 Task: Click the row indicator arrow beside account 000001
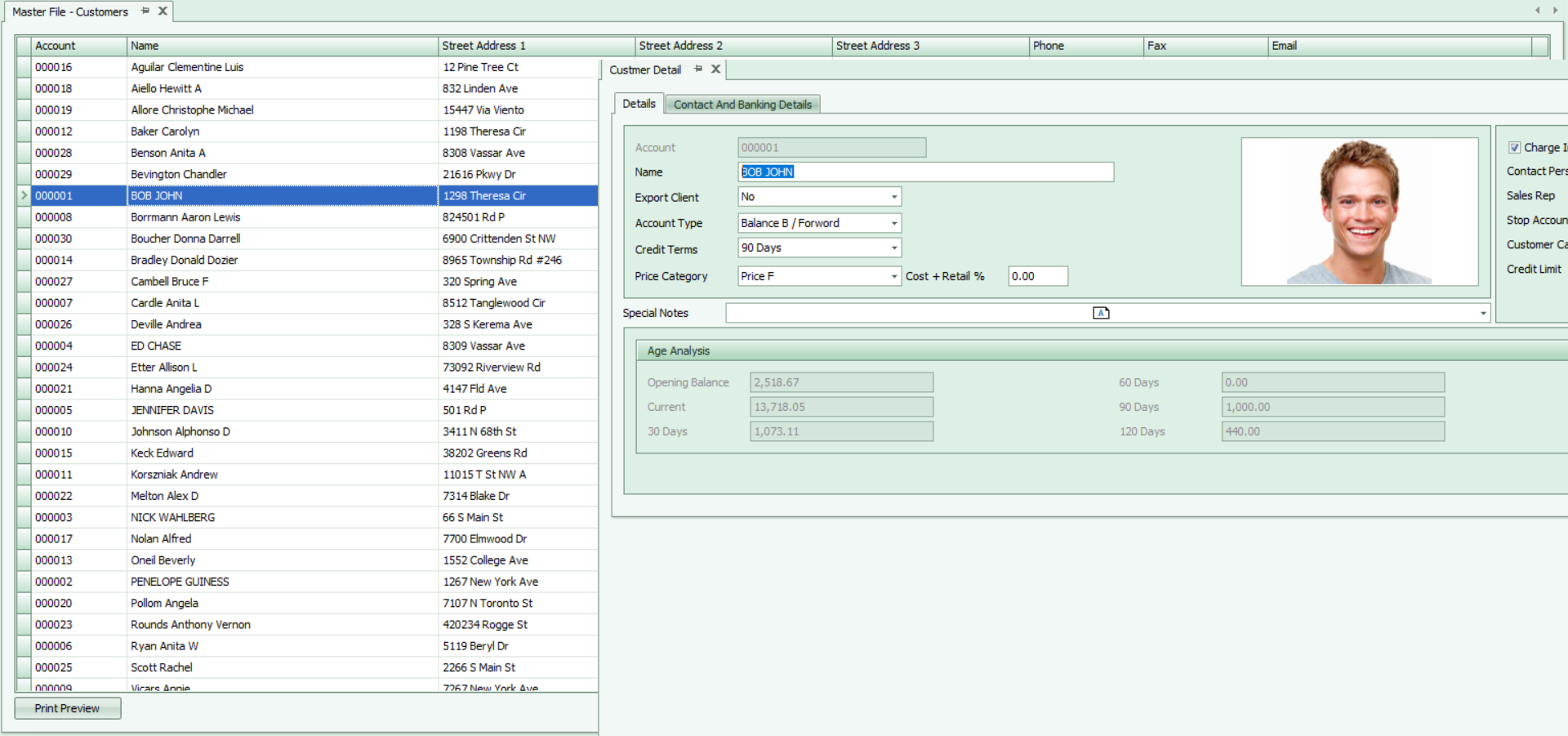[x=24, y=195]
